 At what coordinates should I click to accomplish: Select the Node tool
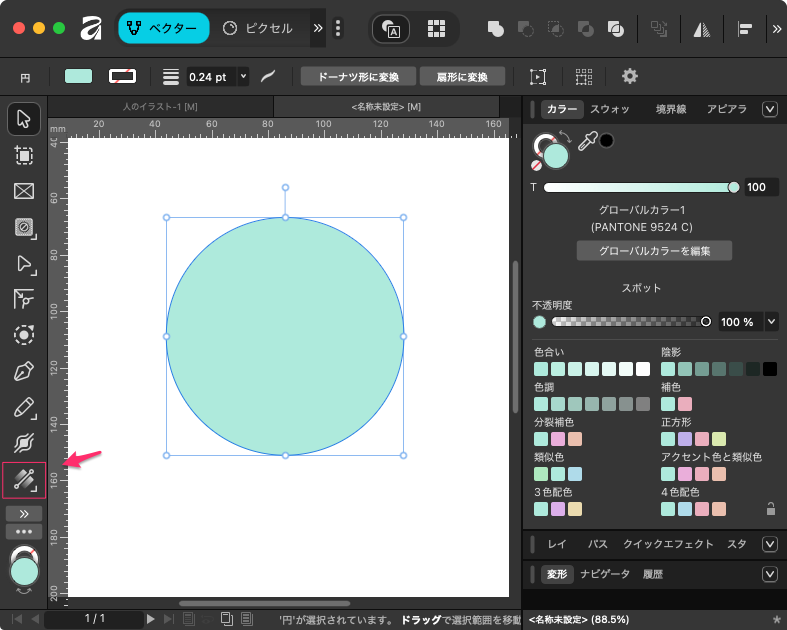point(24,264)
